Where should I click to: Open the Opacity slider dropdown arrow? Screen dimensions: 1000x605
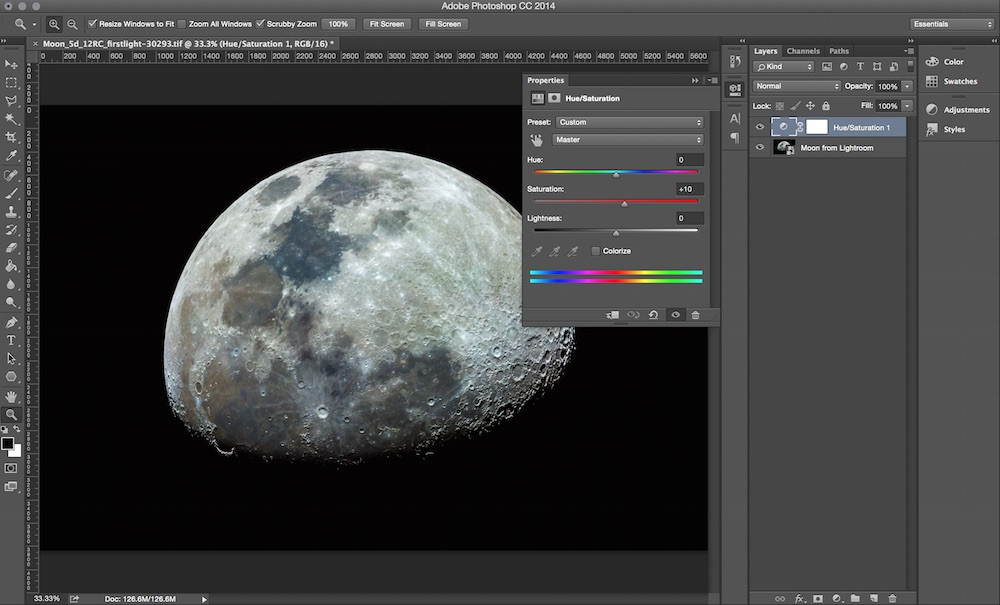click(908, 86)
